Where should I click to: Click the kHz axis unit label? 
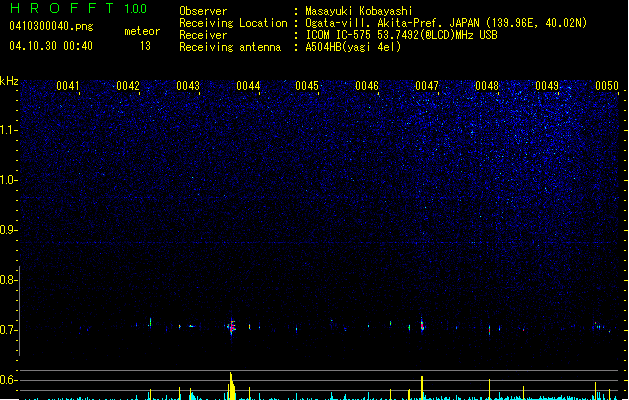(x=9, y=81)
